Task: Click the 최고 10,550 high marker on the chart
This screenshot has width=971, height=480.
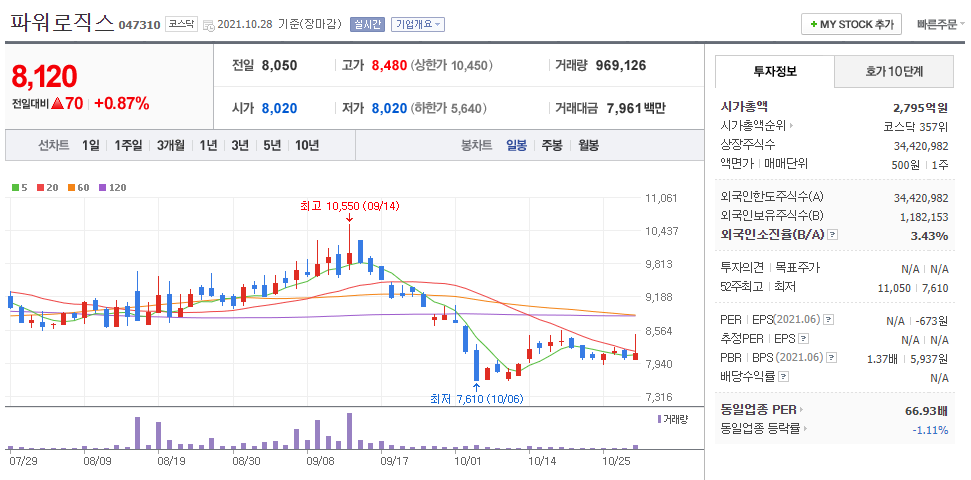Action: click(350, 206)
